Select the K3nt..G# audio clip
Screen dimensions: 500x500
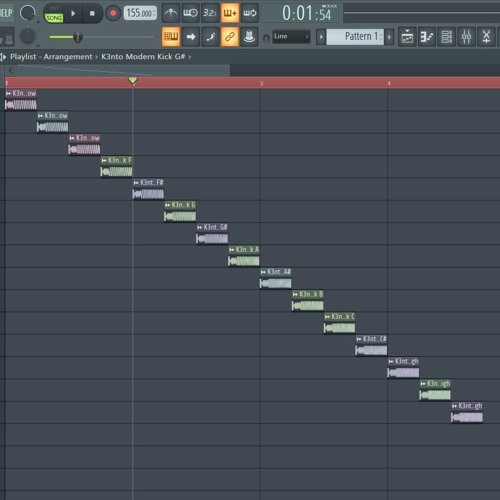click(x=212, y=233)
